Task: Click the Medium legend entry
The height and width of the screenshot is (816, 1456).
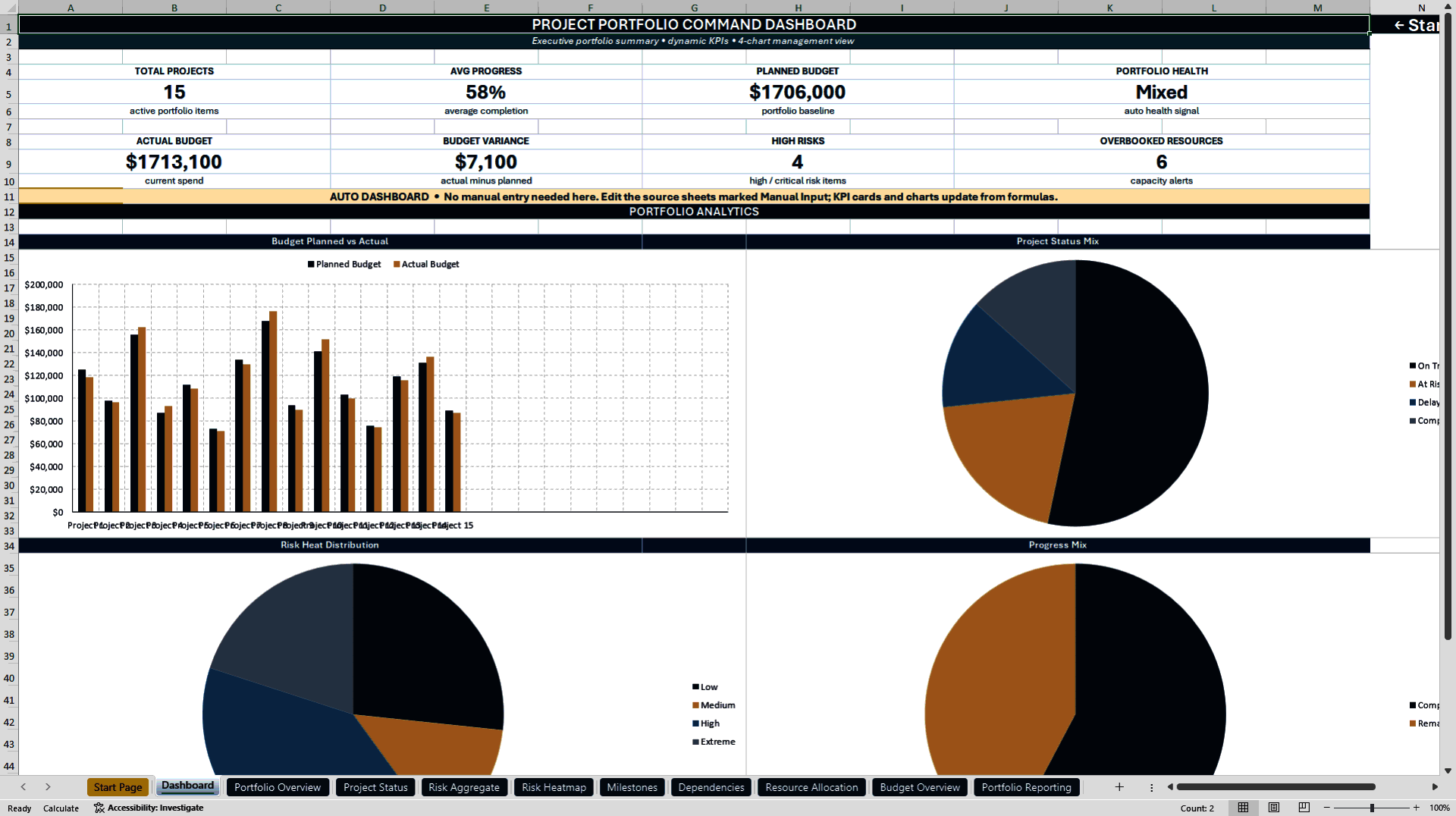Action: (714, 705)
